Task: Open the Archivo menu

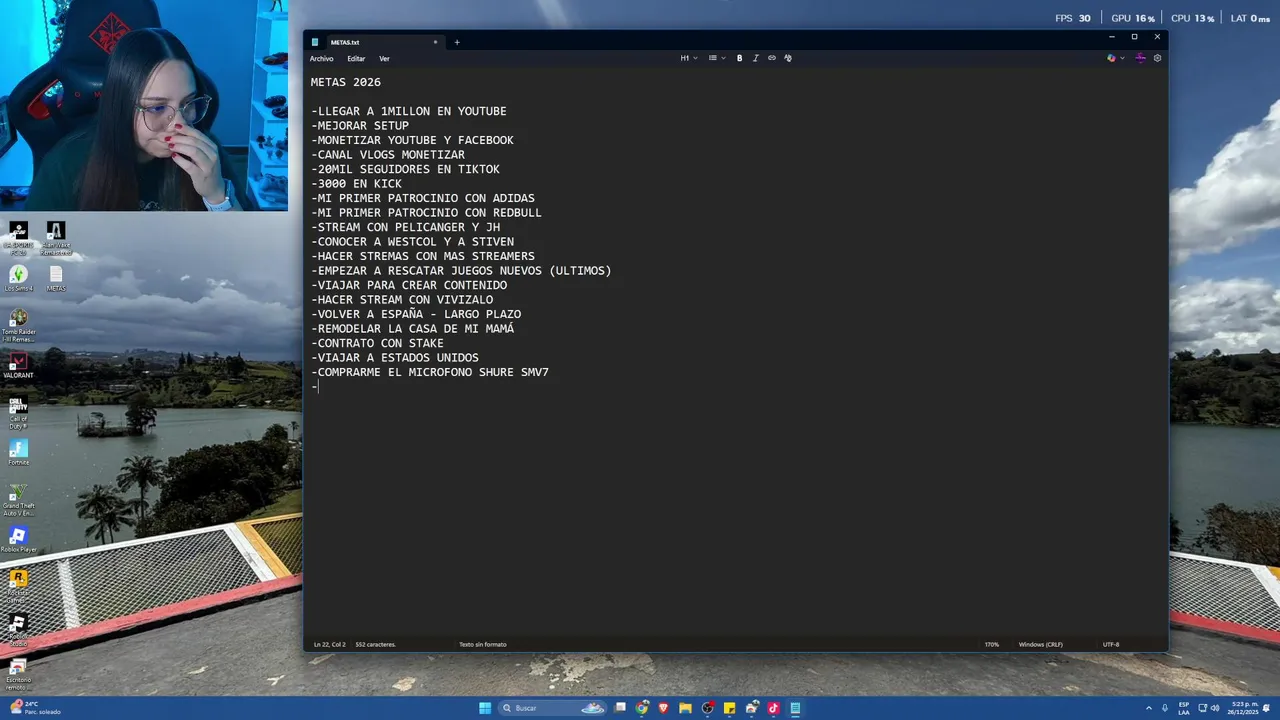Action: tap(322, 59)
